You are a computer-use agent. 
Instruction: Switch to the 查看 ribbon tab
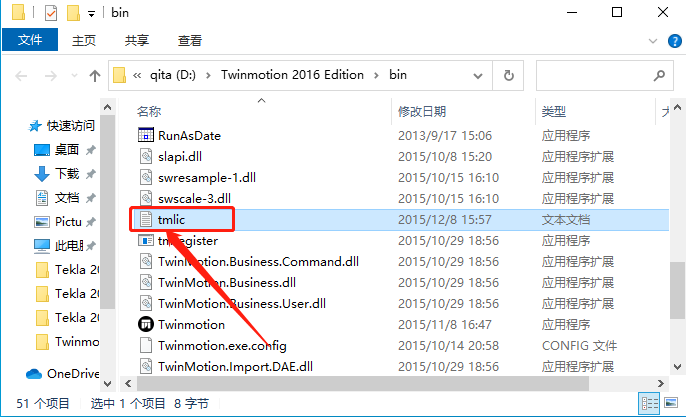189,41
